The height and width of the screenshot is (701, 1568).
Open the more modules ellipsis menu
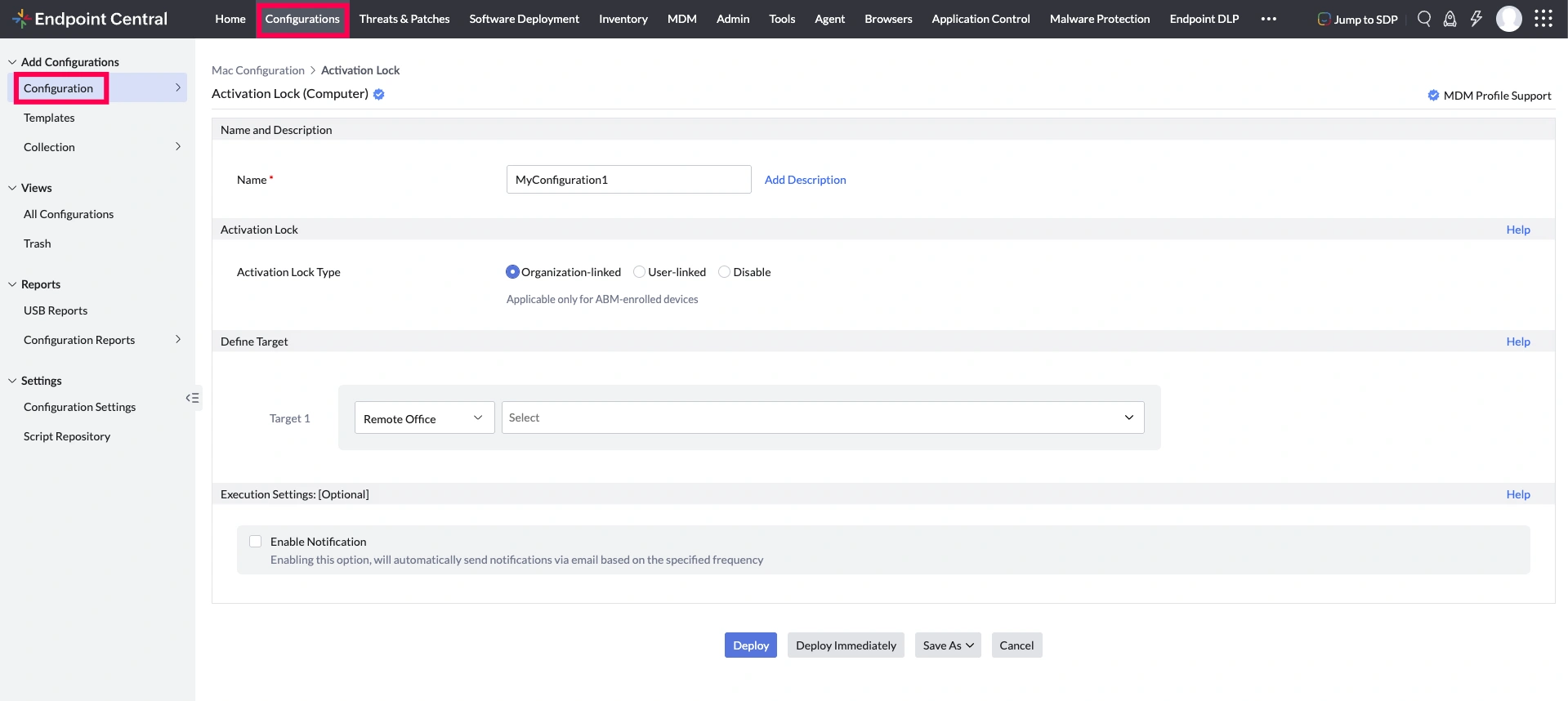(1268, 19)
